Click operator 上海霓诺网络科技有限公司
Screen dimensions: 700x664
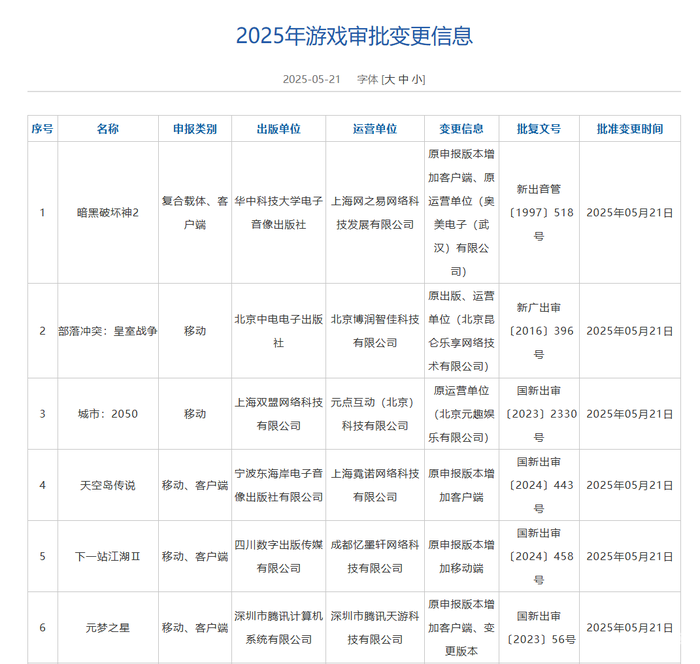click(375, 485)
